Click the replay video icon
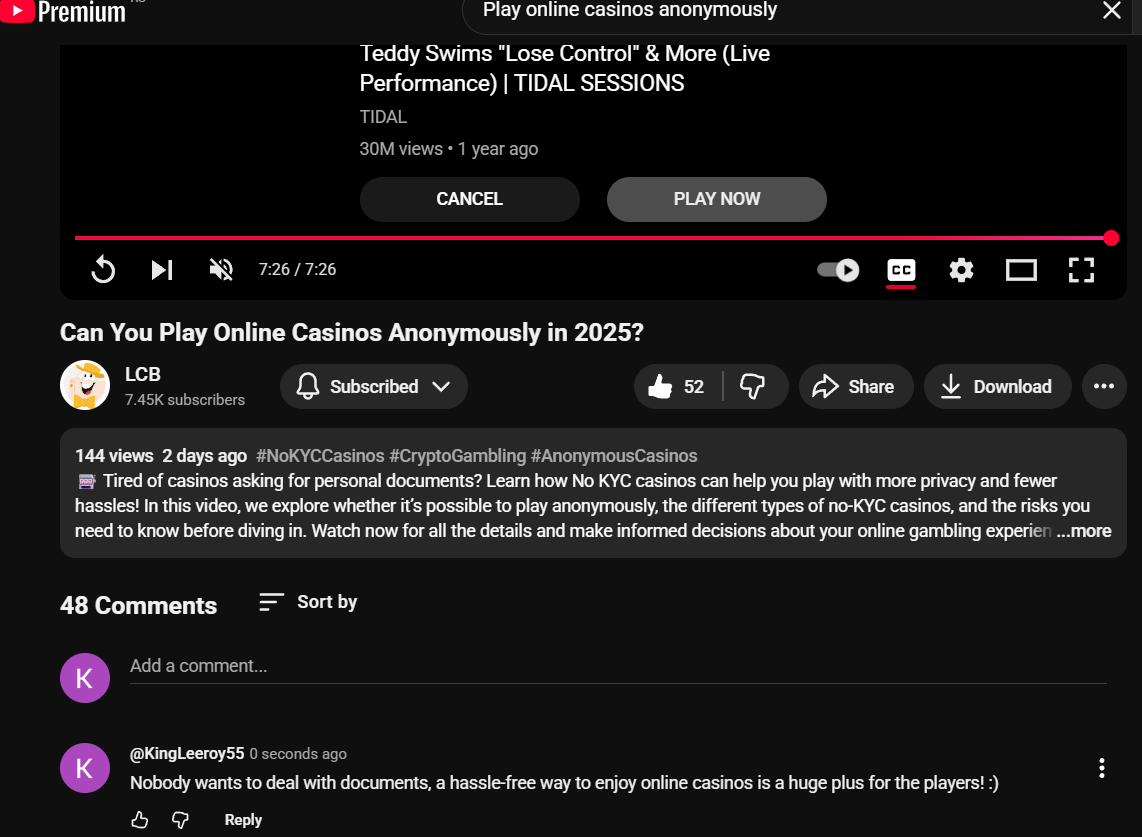 click(103, 270)
